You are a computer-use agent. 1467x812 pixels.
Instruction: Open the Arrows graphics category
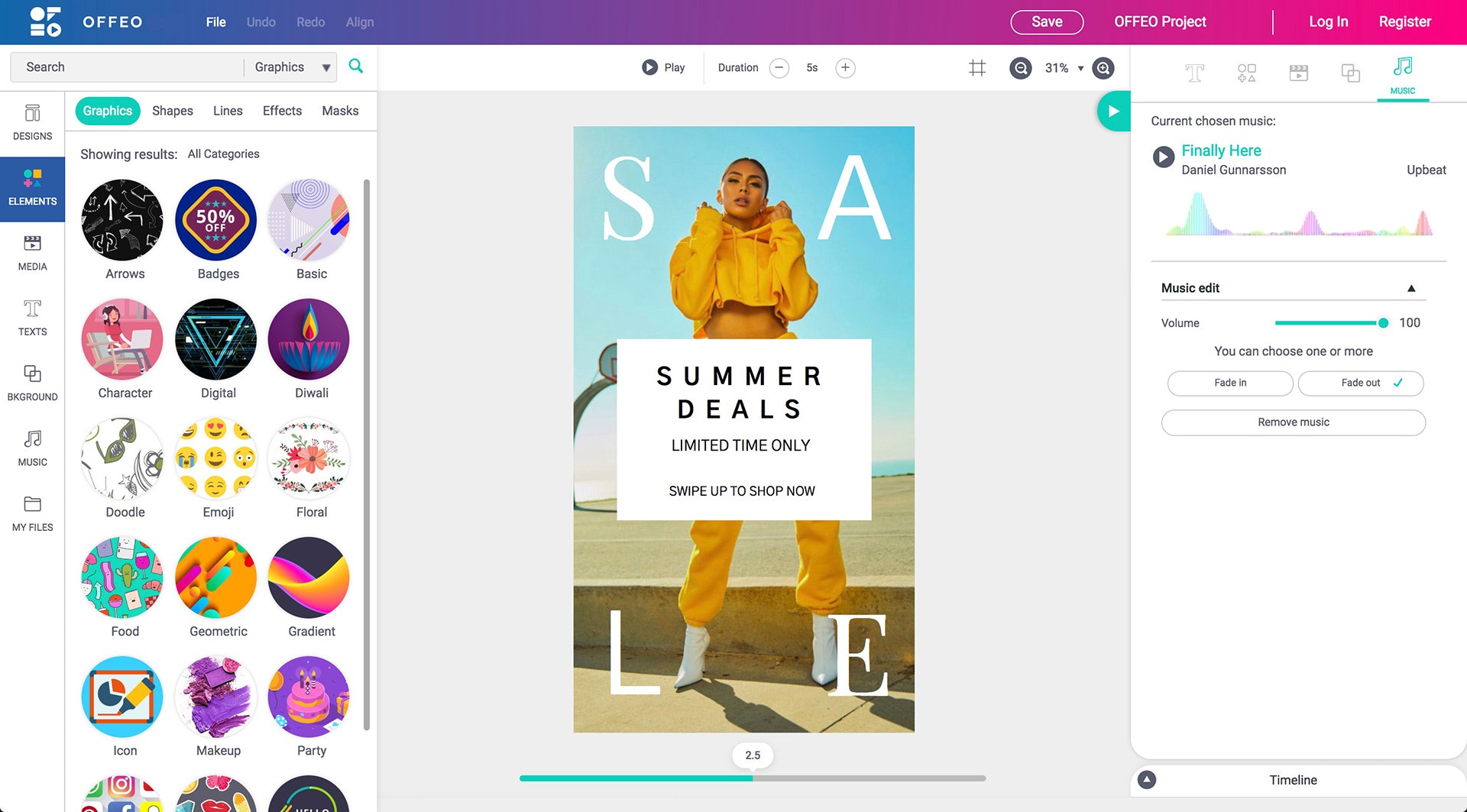(x=122, y=230)
